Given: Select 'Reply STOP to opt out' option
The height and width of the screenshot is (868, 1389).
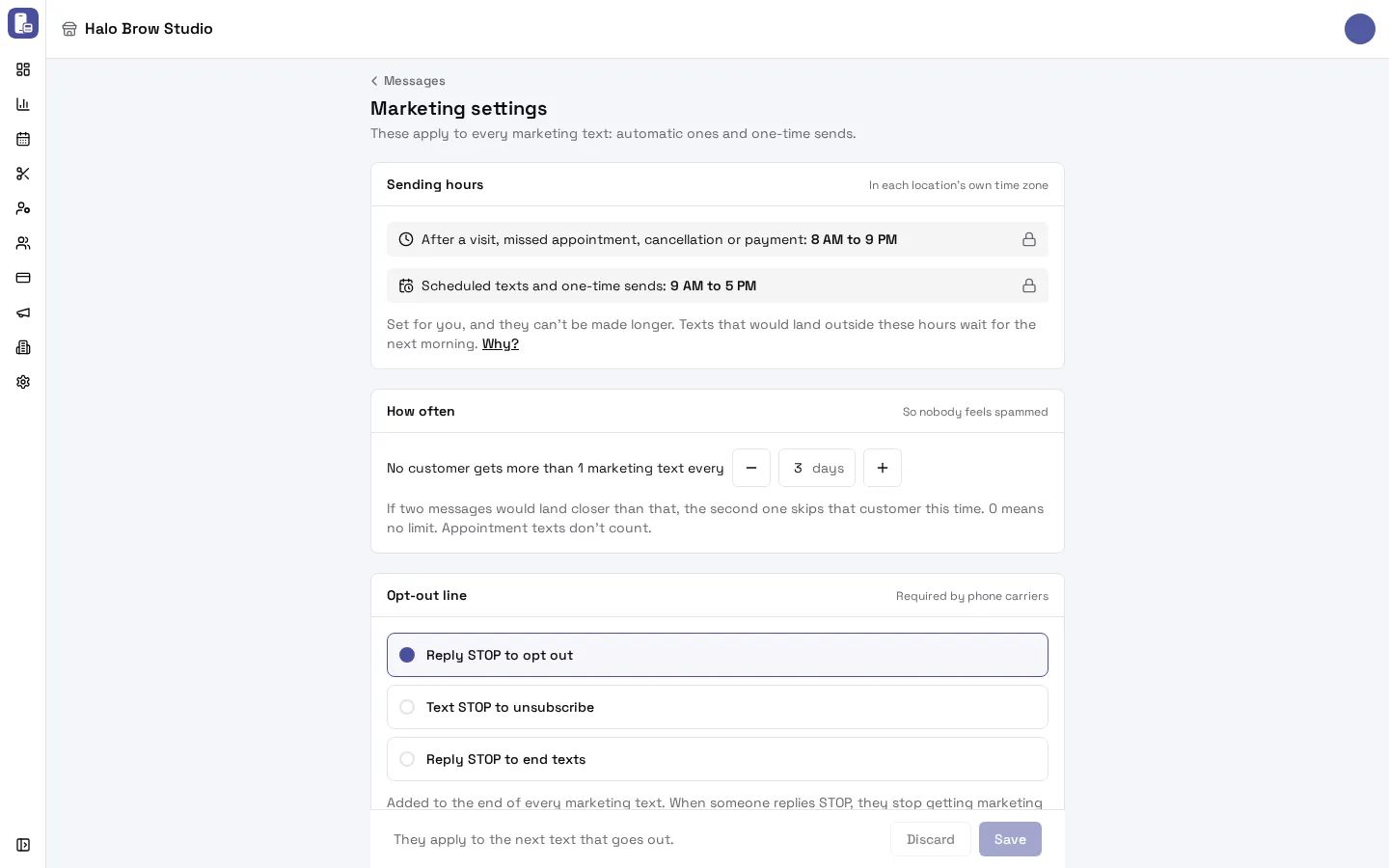Looking at the screenshot, I should tap(718, 655).
